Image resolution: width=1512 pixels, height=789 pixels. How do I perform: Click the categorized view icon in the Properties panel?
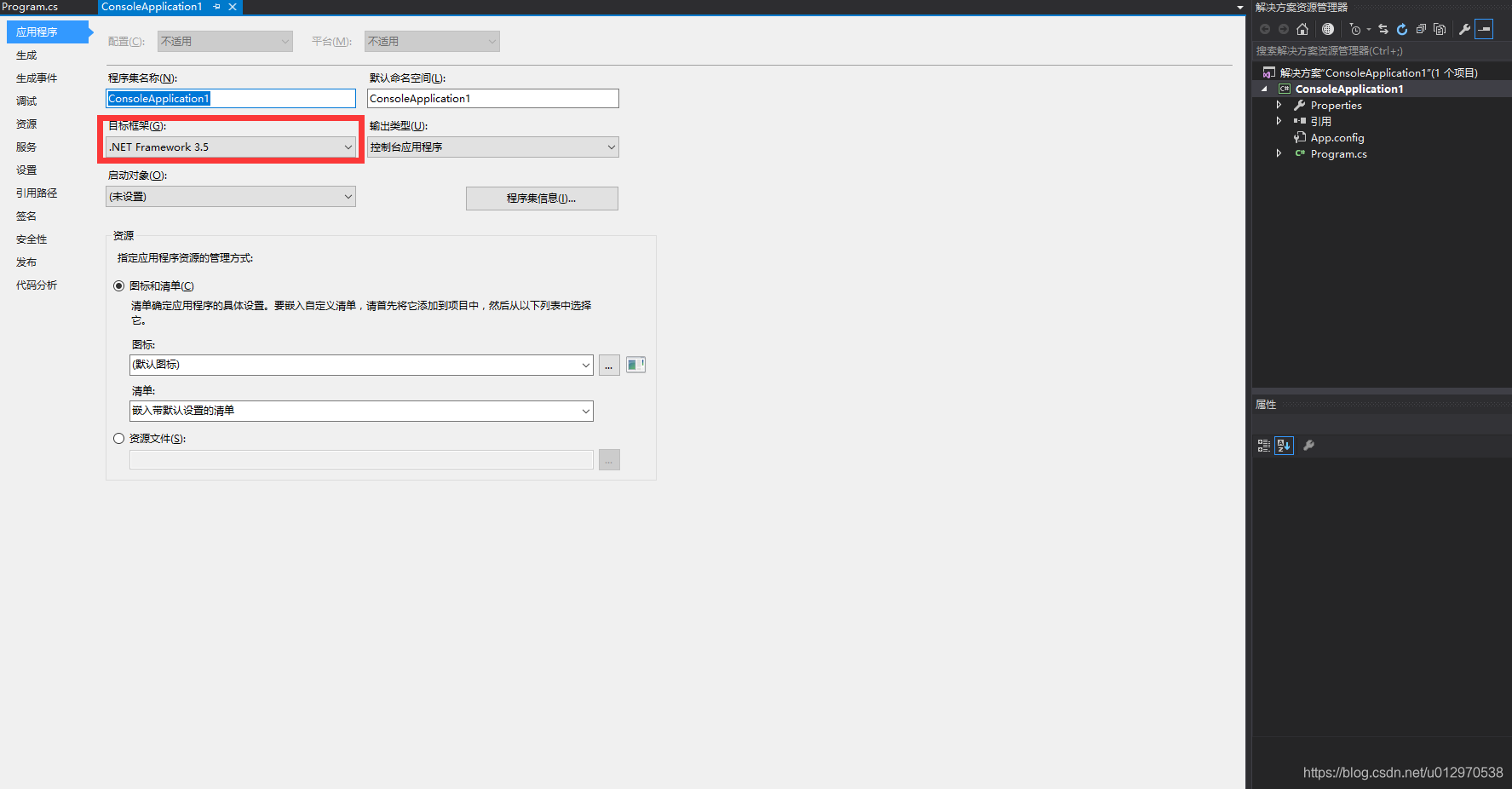coord(1264,446)
